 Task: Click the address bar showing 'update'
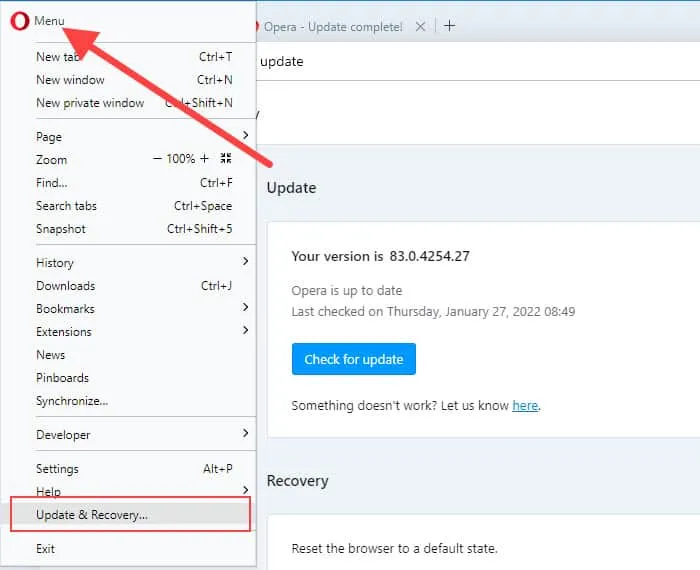(x=478, y=62)
